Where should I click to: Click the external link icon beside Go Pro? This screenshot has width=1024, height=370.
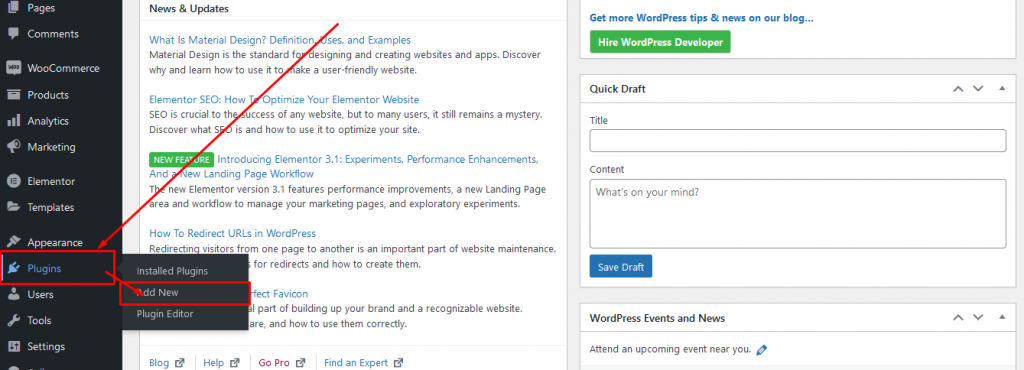click(300, 363)
